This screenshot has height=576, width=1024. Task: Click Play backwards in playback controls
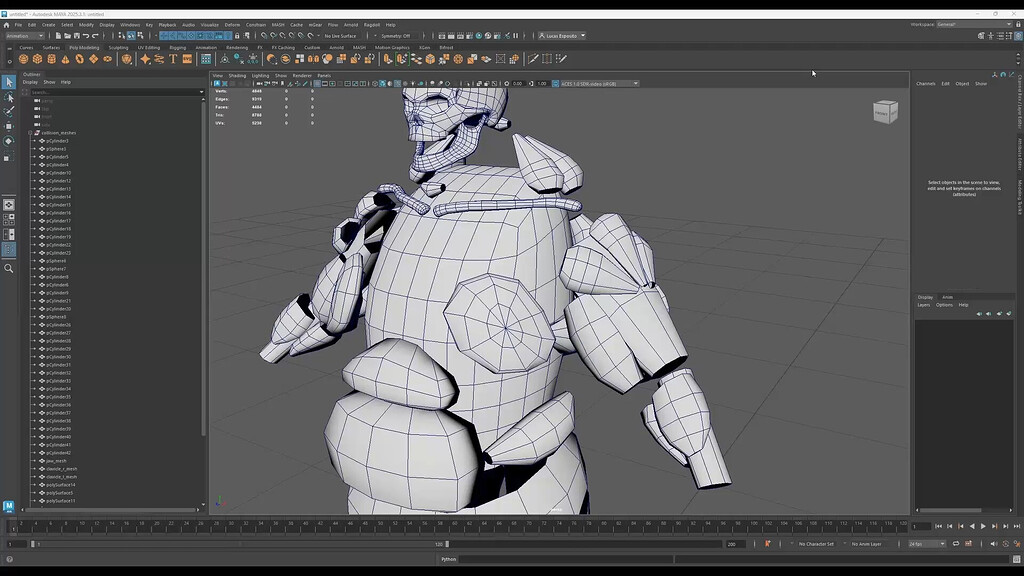[x=972, y=526]
